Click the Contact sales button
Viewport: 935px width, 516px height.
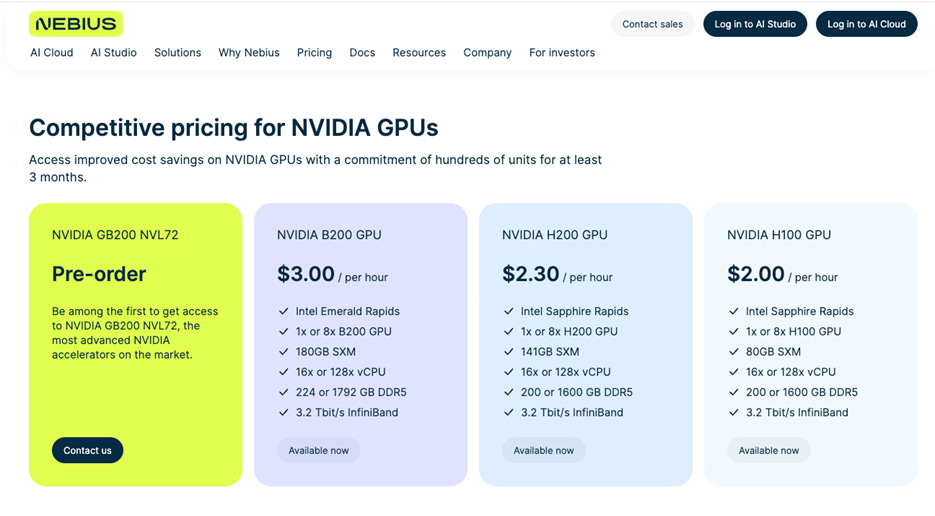[652, 24]
